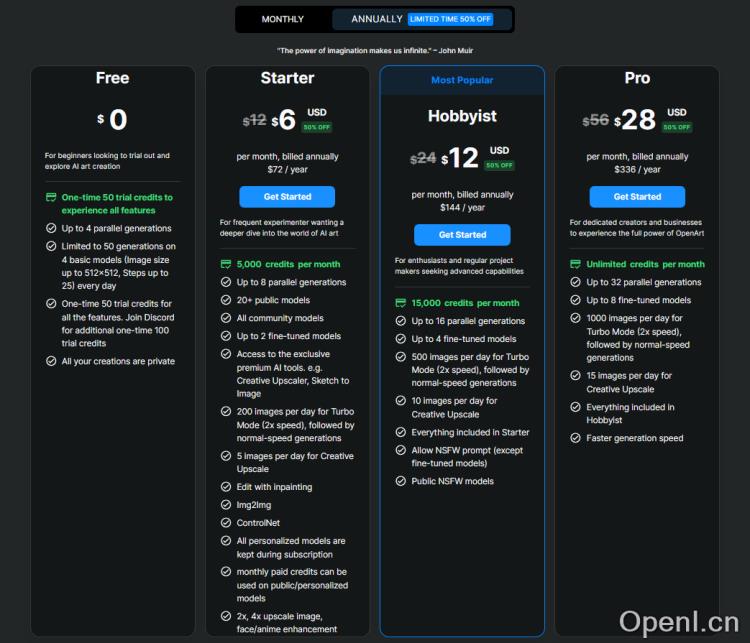Click the credit card icon beside 5,000 credits
This screenshot has width=750, height=643.
[226, 264]
